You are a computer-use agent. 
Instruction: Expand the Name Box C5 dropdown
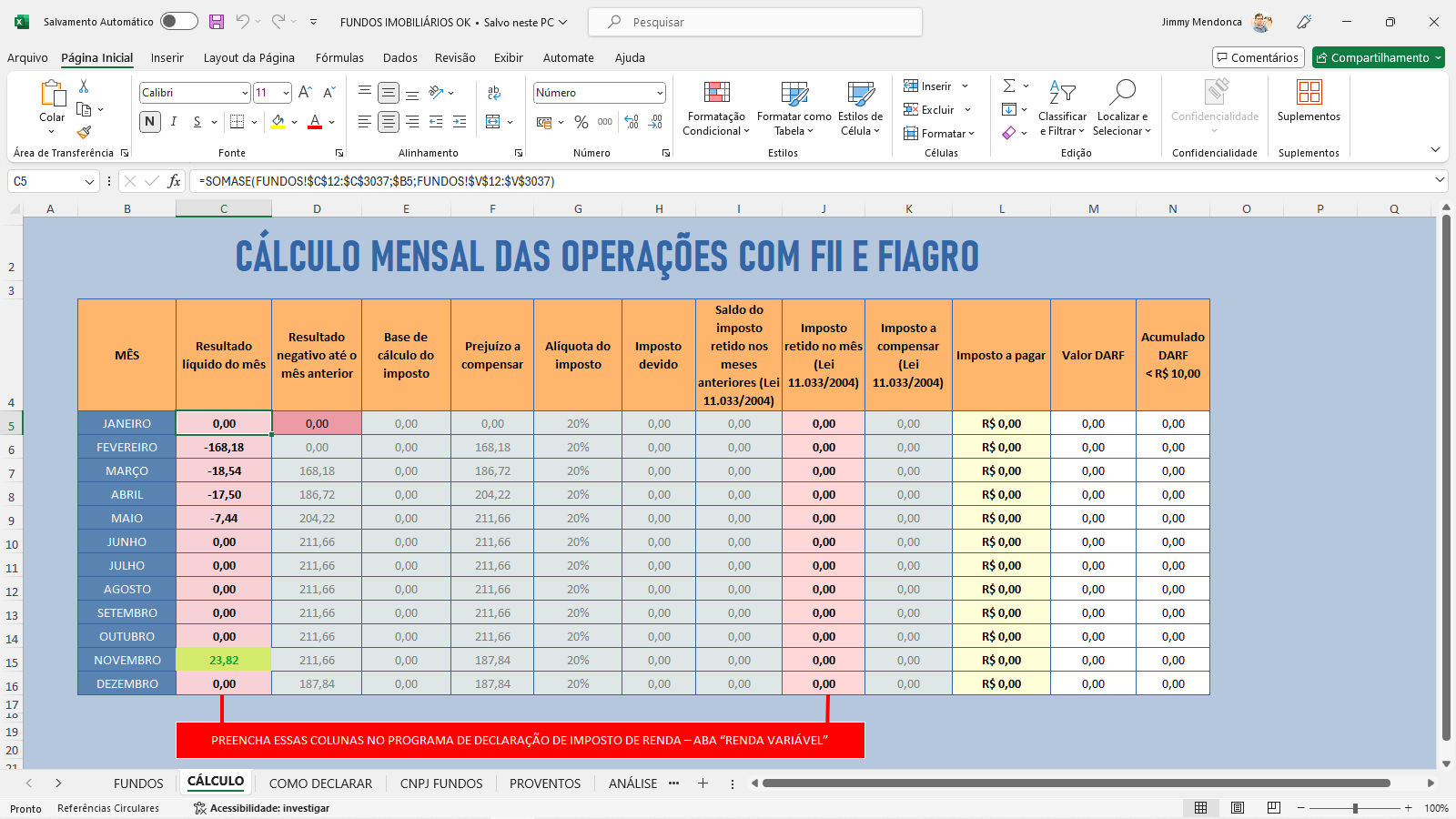89,181
